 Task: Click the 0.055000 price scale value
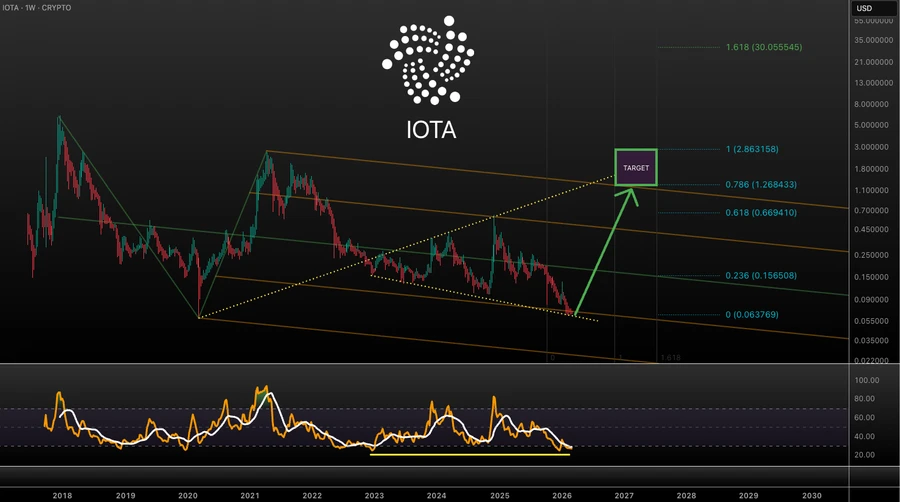coord(871,321)
